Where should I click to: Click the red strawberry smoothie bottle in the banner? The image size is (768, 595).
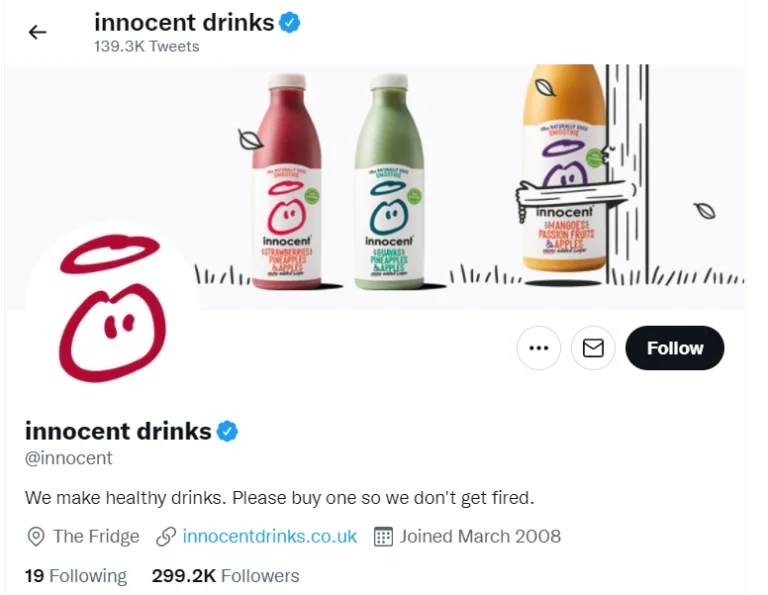pyautogui.click(x=289, y=185)
